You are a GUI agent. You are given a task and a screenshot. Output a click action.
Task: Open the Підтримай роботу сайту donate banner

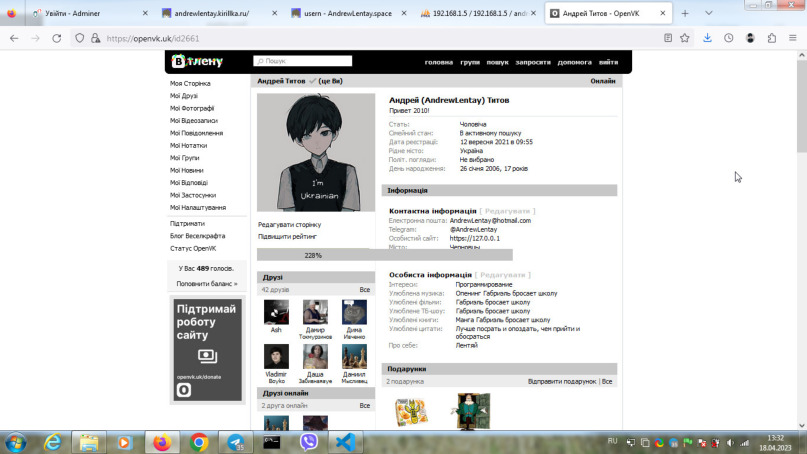(x=207, y=350)
